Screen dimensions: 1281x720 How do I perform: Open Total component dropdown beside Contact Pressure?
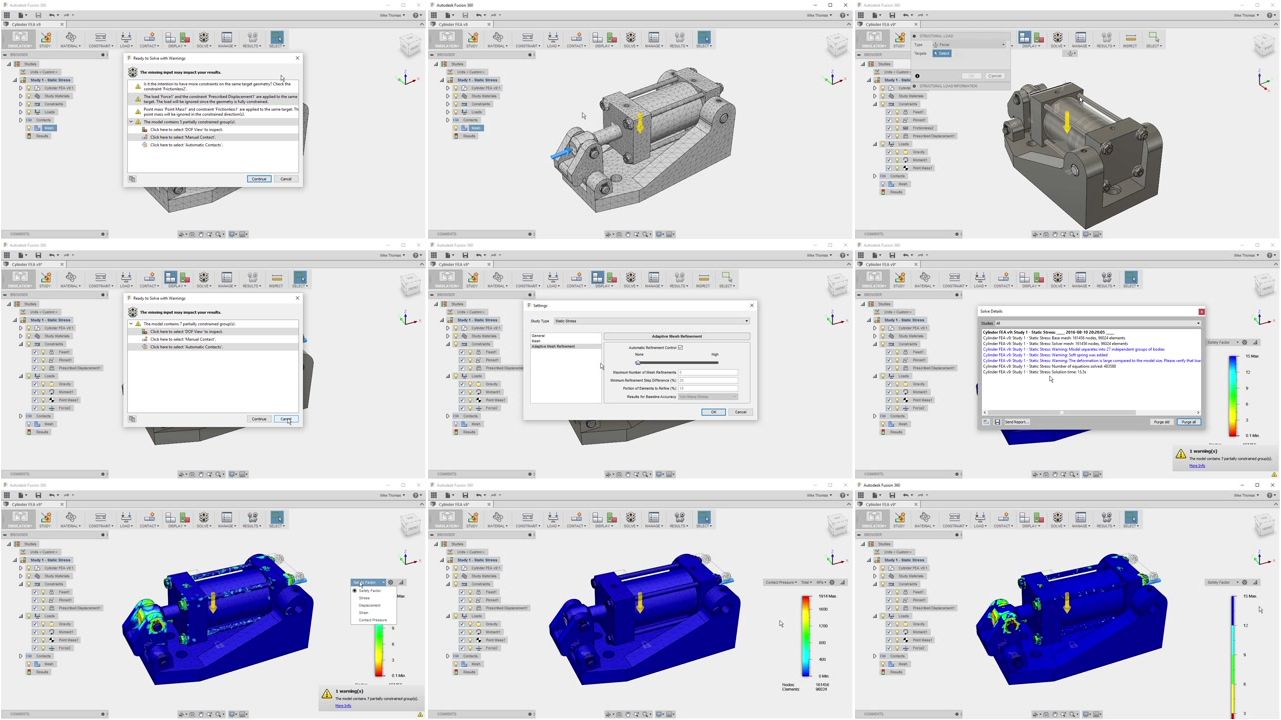(x=806, y=582)
